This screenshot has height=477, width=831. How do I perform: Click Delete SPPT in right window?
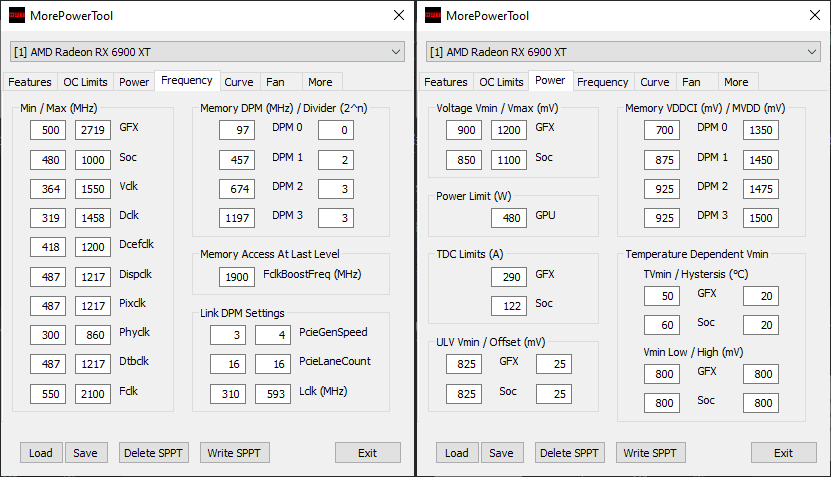pyautogui.click(x=569, y=453)
